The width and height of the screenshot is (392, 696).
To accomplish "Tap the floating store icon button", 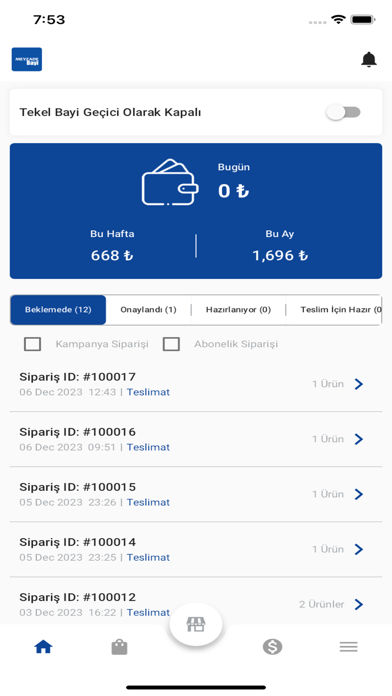I will click(x=196, y=625).
